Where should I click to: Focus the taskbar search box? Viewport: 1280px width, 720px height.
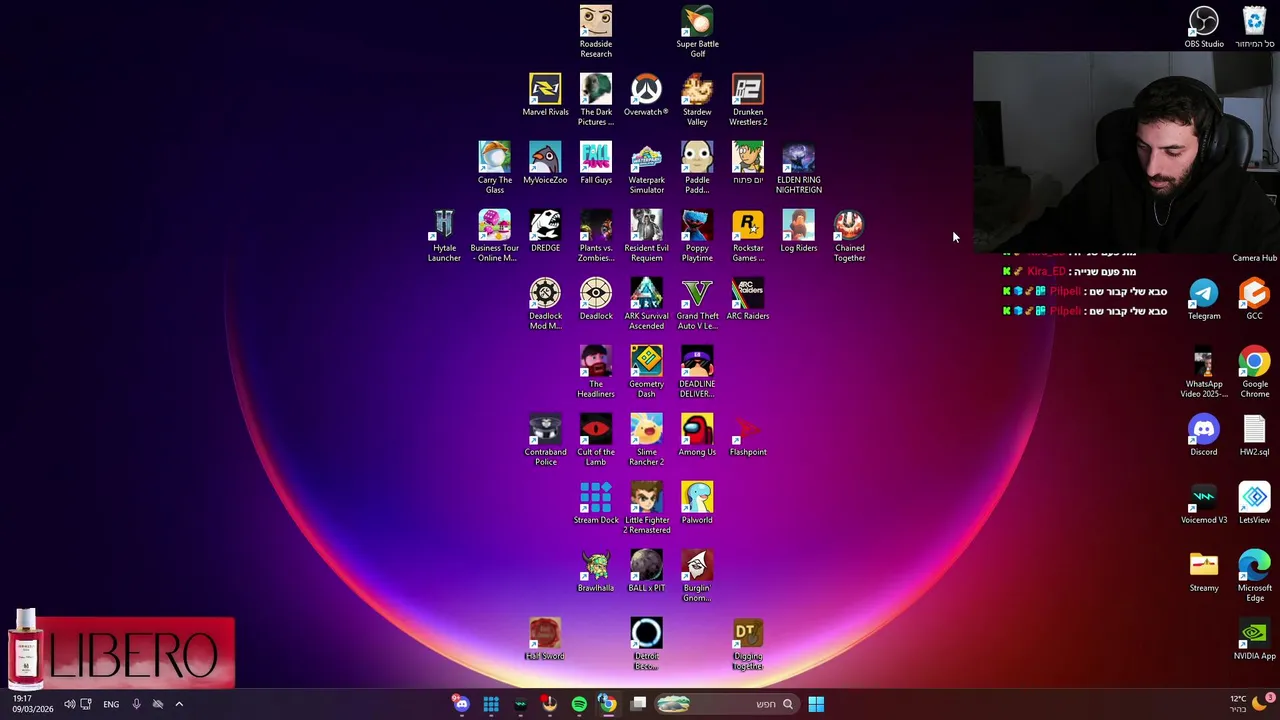(x=726, y=704)
